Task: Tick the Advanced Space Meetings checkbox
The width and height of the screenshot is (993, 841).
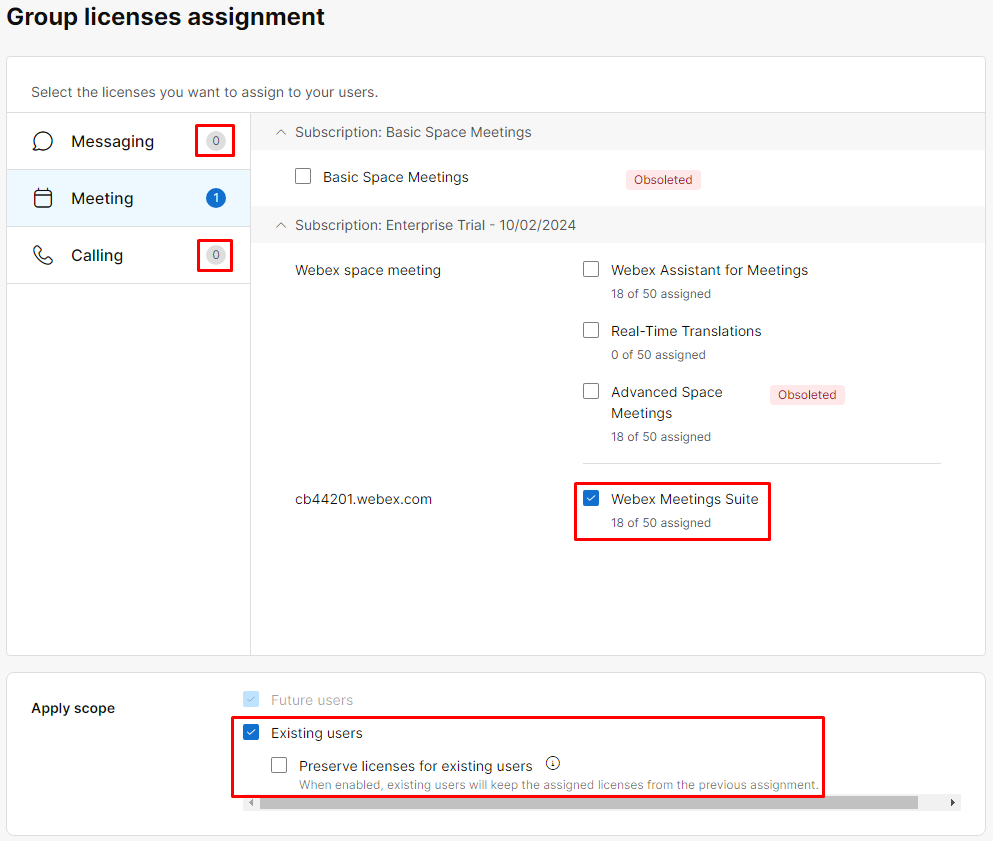Action: (x=591, y=392)
